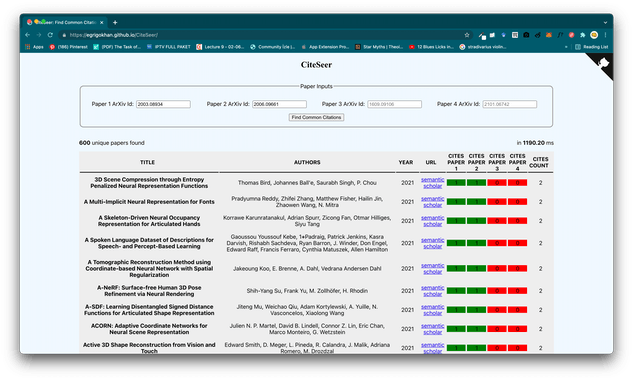The image size is (633, 380).
Task: Click the lock icon in address bar
Action: pos(64,35)
